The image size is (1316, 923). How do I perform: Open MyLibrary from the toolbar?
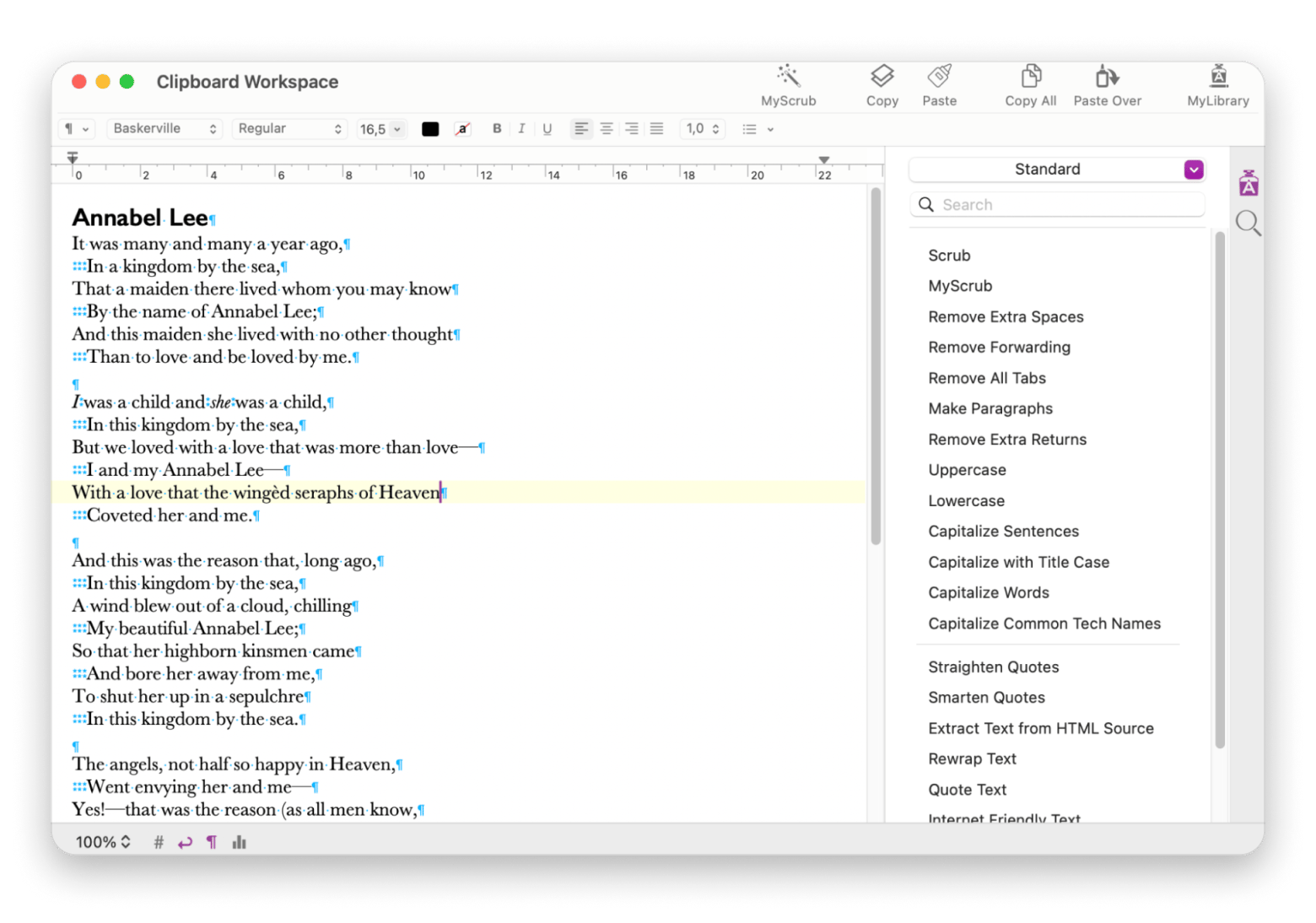tap(1218, 84)
